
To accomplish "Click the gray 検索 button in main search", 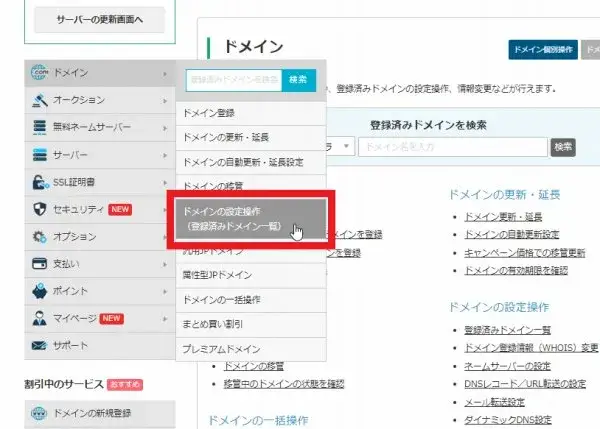I will pyautogui.click(x=563, y=147).
